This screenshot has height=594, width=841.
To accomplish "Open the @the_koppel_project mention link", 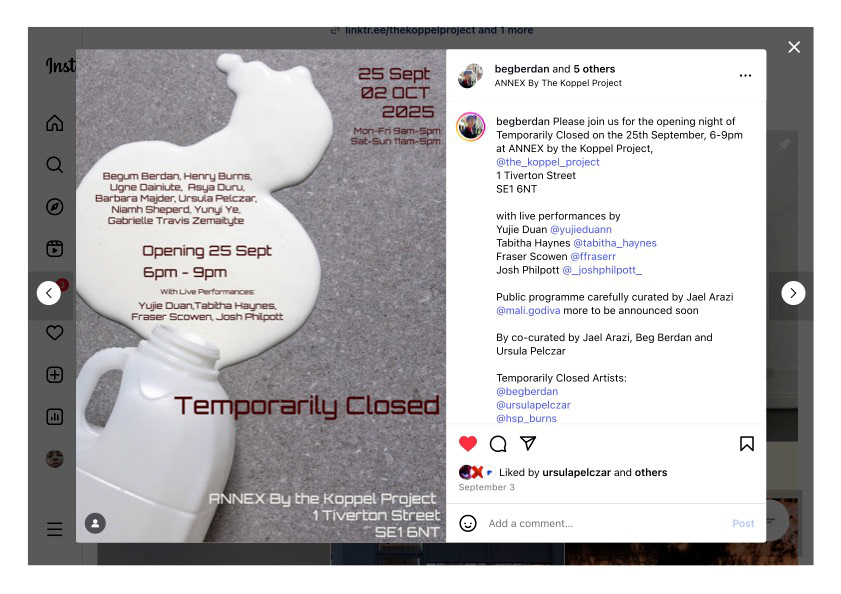I will 548,162.
